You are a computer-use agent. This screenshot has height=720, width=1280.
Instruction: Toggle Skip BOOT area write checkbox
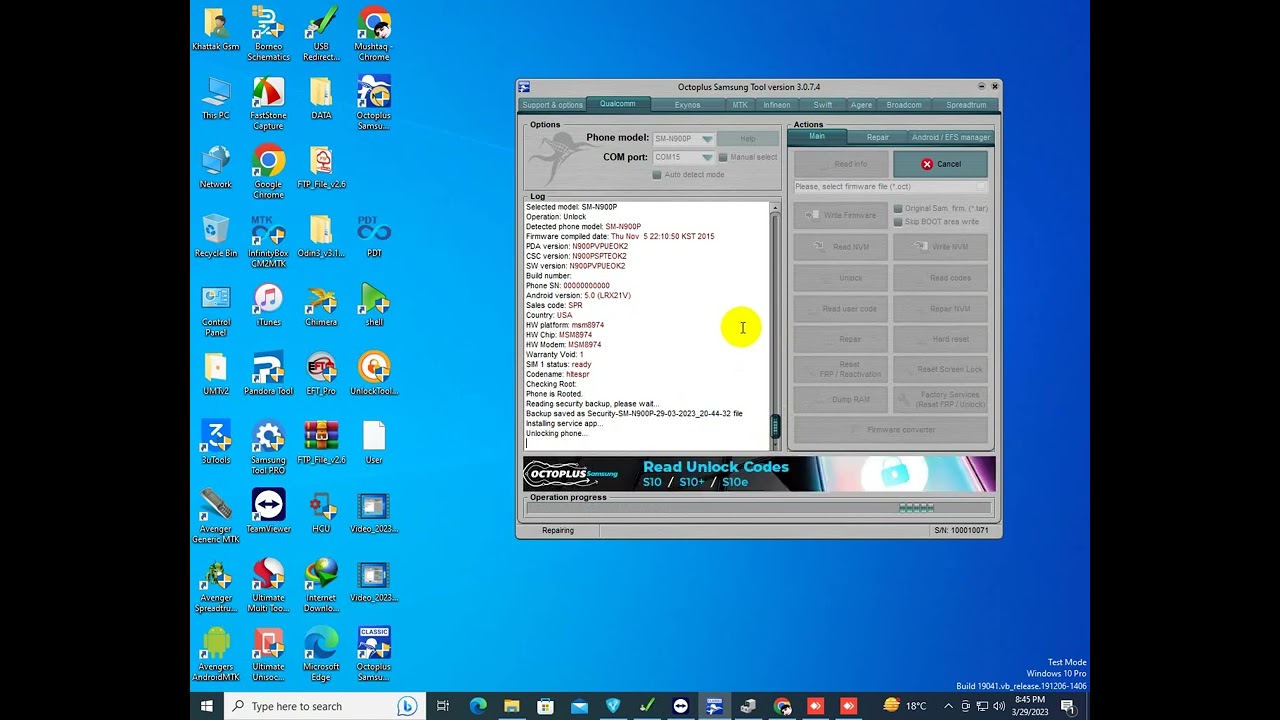[x=898, y=222]
